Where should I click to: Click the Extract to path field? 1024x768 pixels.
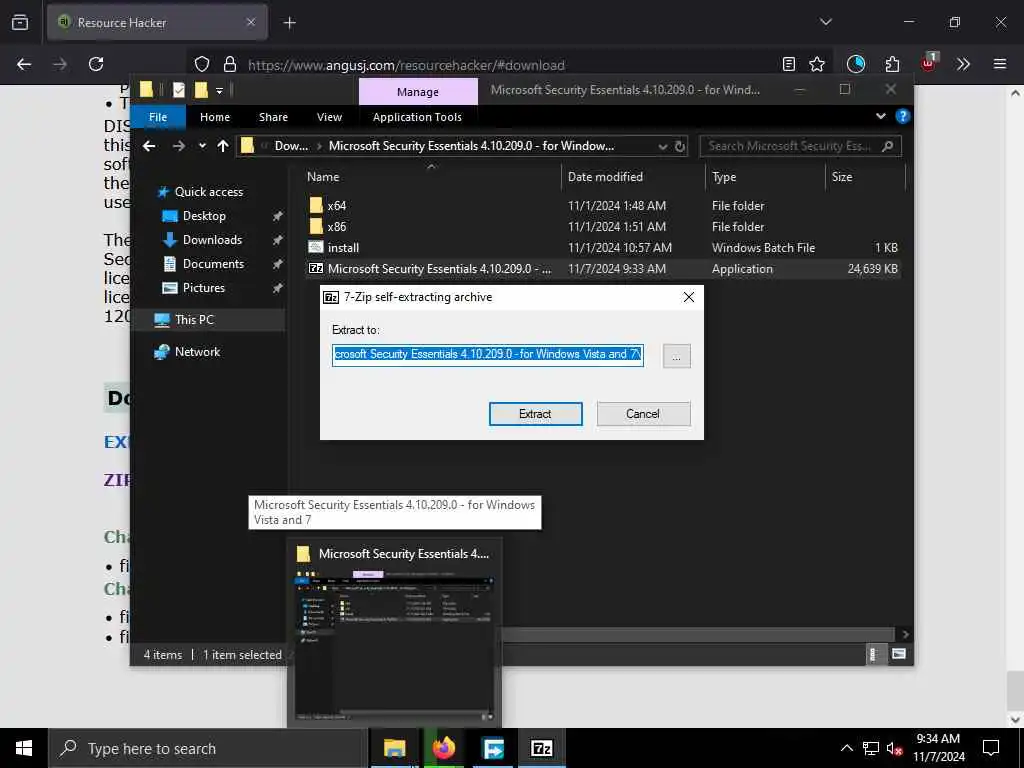(x=488, y=355)
